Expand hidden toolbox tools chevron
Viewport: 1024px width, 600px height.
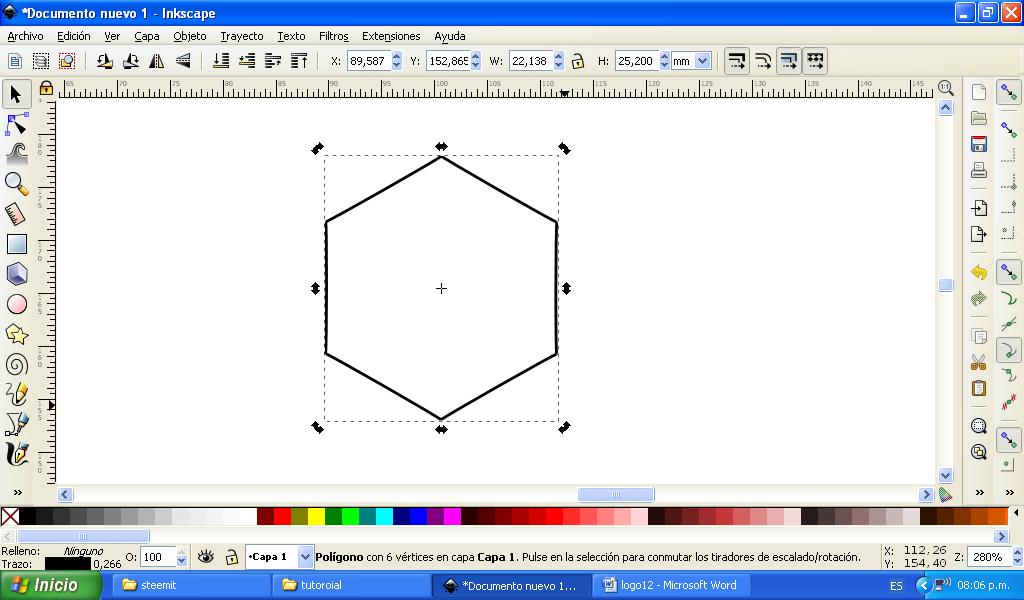pos(18,492)
